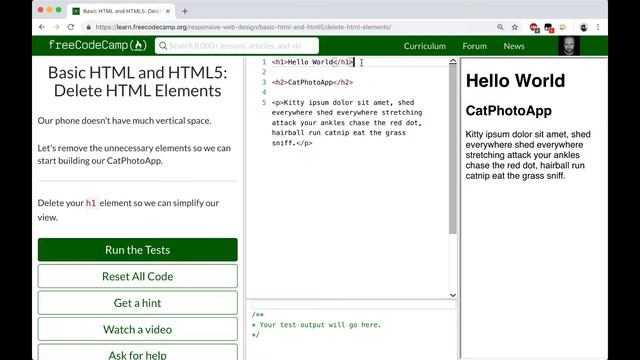640x360 pixels.
Task: Click the macOS green fullscreen button
Action: [x=59, y=10]
